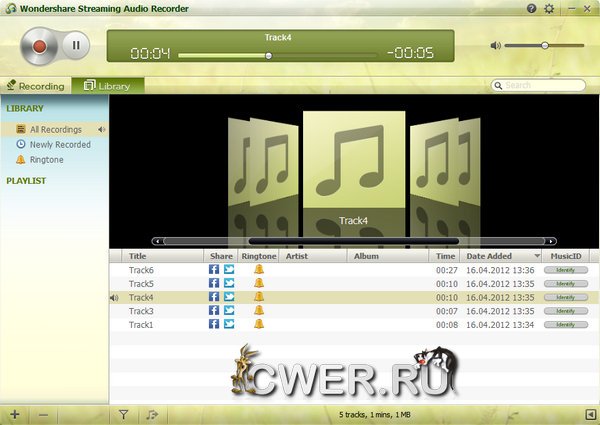Make ringtone from Track5 bell icon
The image size is (600, 425).
click(259, 283)
